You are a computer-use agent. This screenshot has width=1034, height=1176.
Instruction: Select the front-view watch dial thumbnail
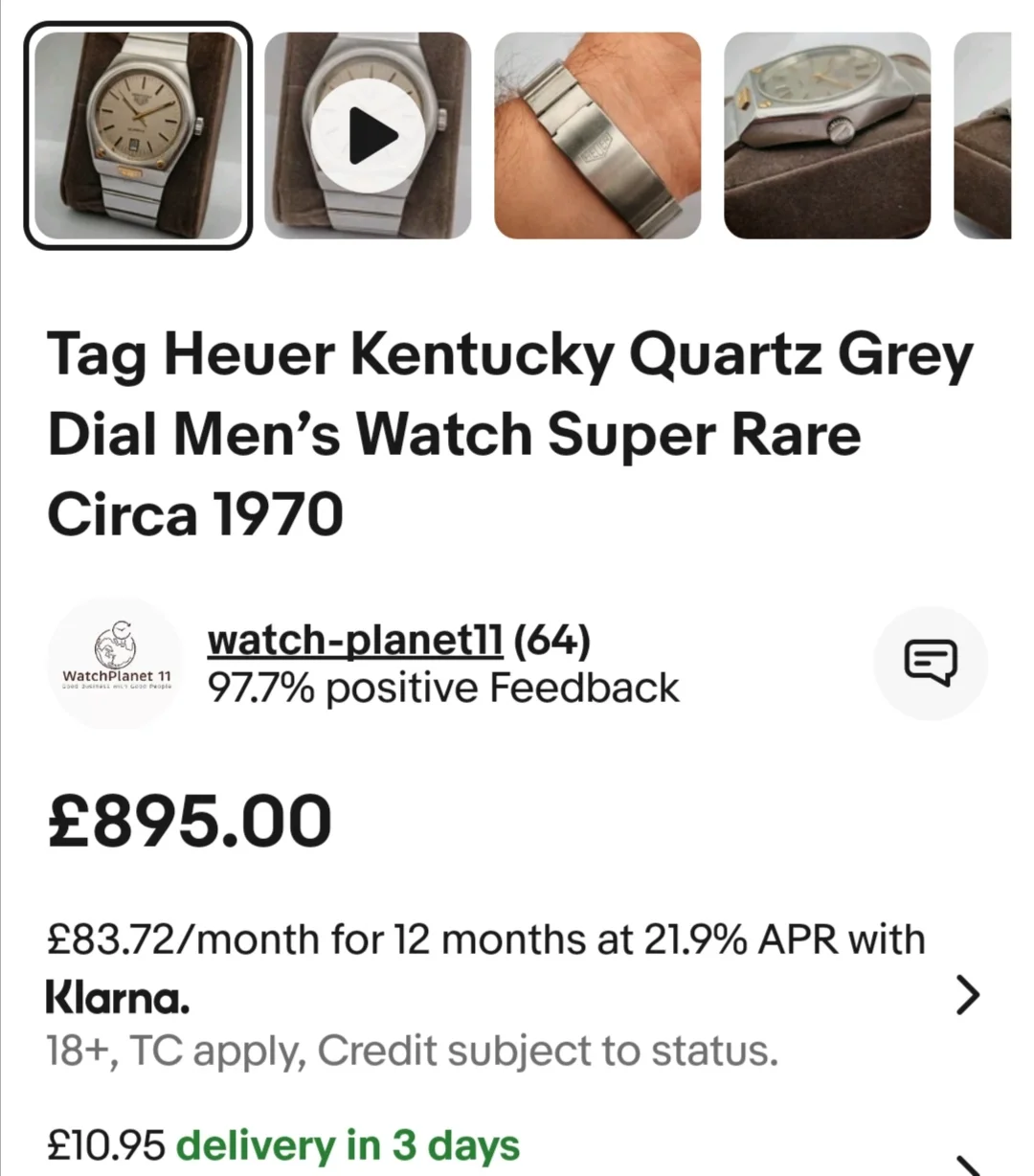pos(138,136)
